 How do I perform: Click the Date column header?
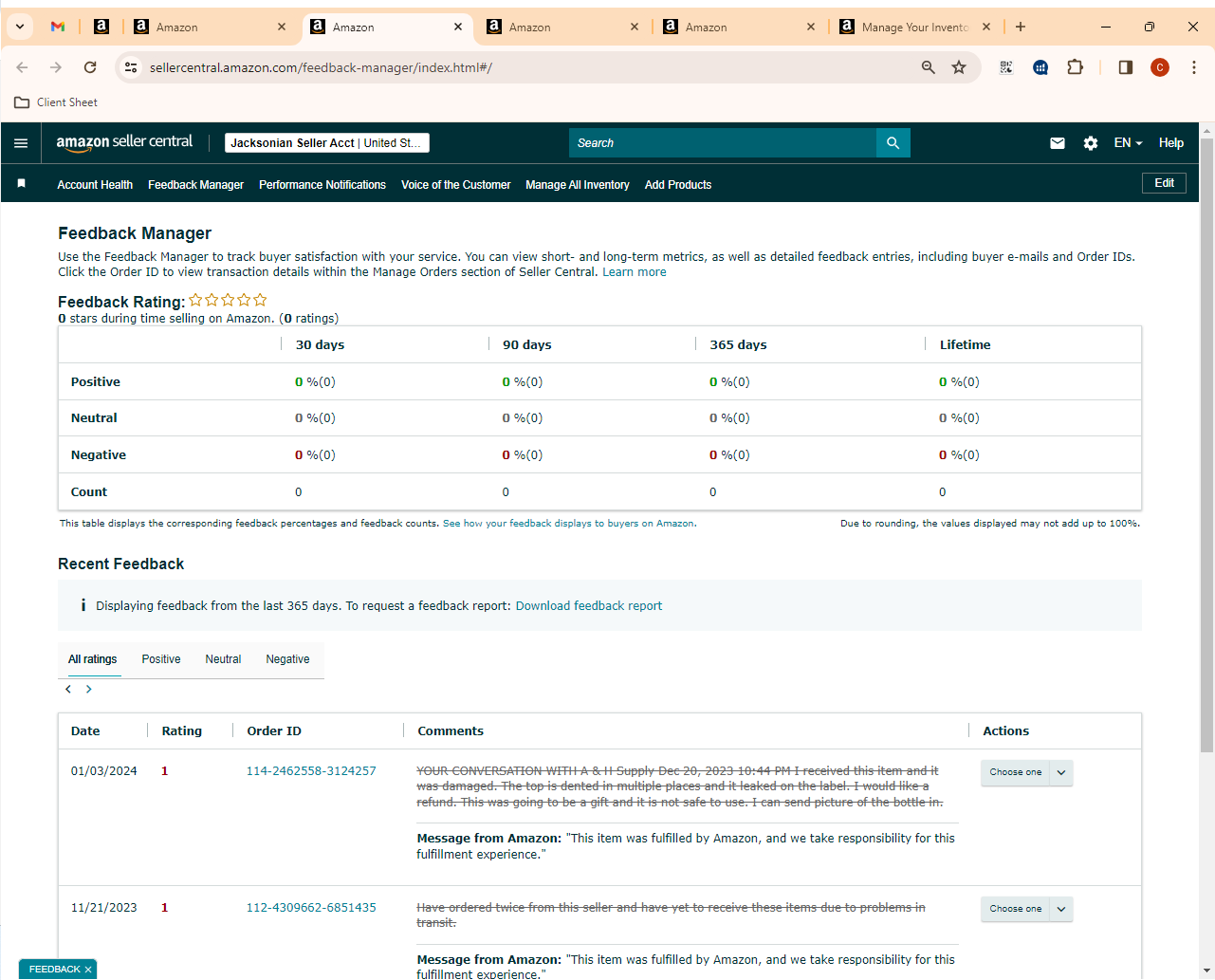85,731
